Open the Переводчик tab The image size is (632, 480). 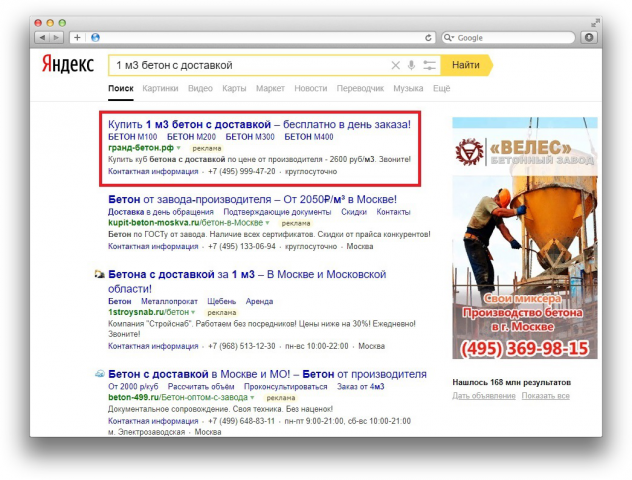pyautogui.click(x=360, y=88)
